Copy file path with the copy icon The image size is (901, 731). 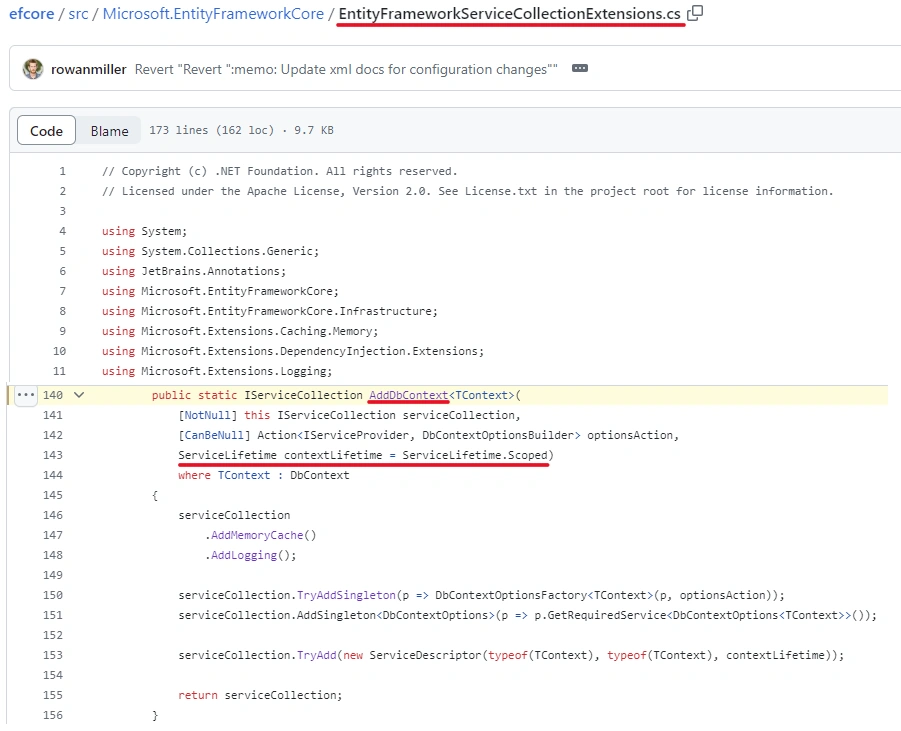pyautogui.click(x=695, y=13)
